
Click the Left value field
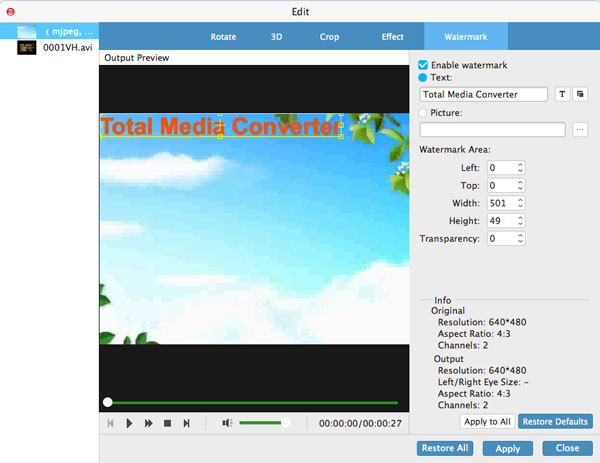tap(502, 168)
